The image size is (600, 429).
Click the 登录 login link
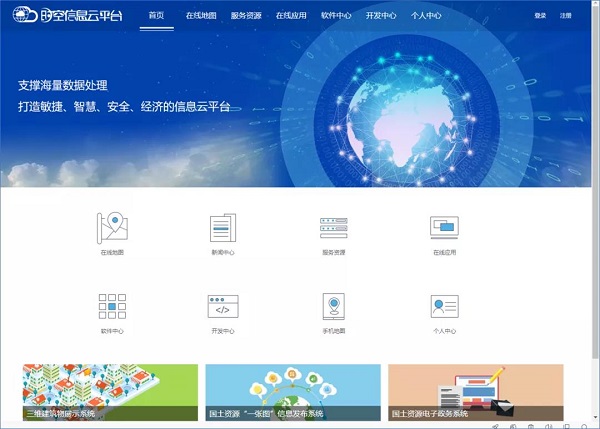540,16
